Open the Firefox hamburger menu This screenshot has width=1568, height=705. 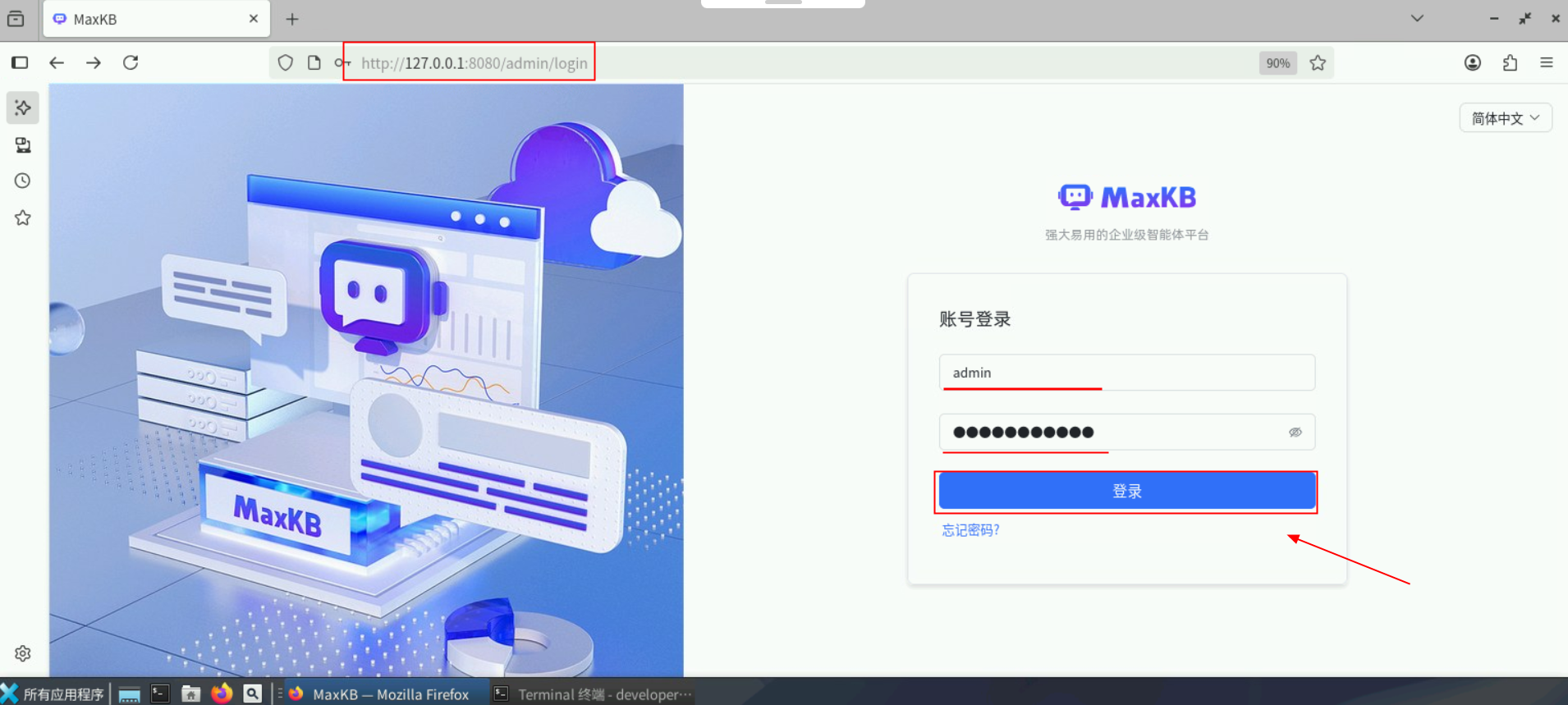click(x=1547, y=63)
